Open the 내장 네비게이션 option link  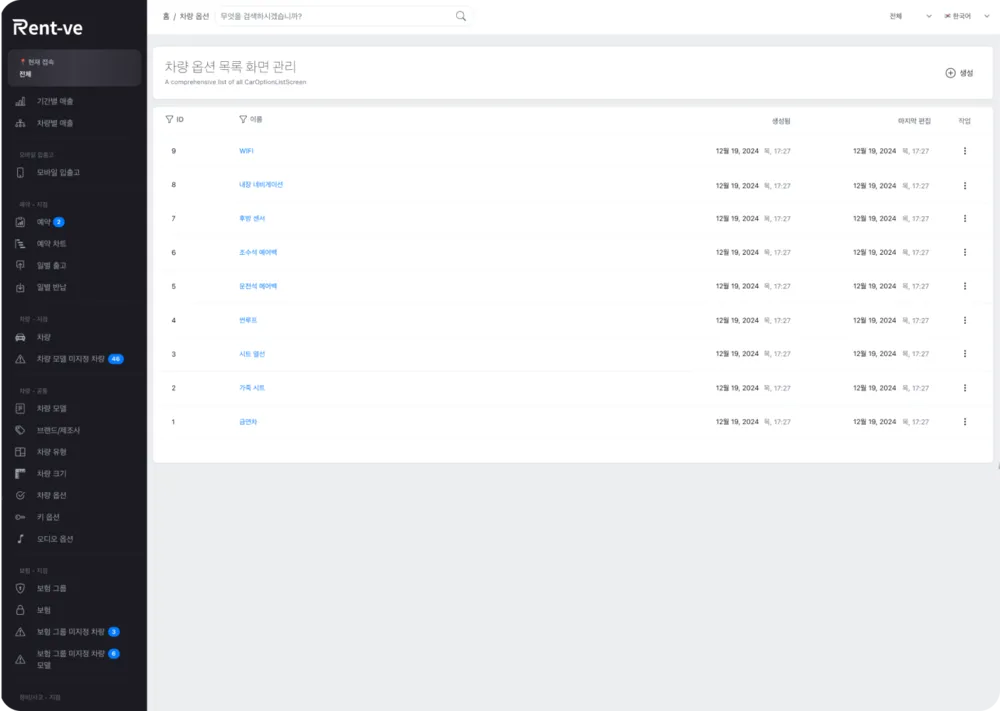pos(261,185)
